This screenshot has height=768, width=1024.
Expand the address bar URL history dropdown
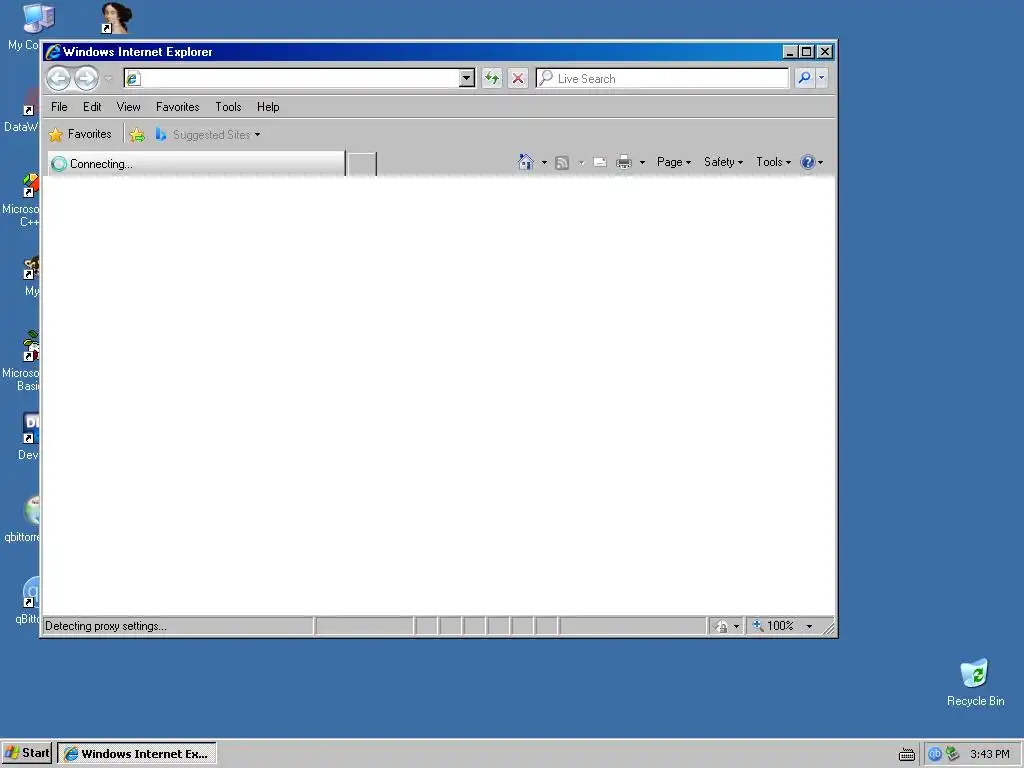466,78
